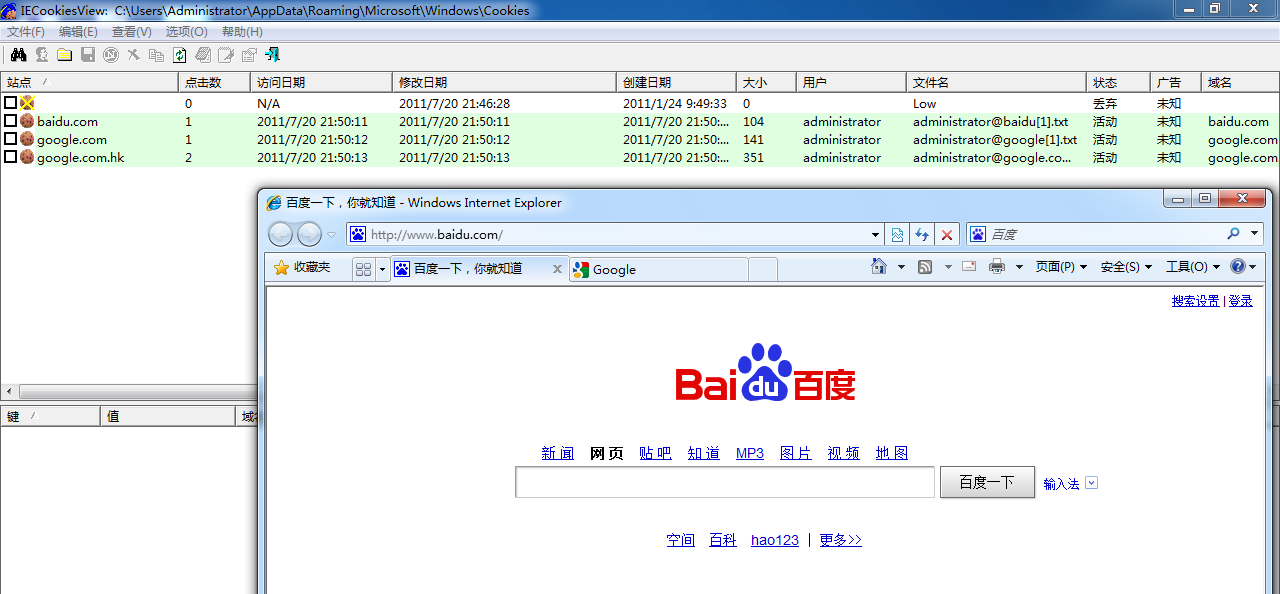Click the MP3 link on Baidu

click(750, 453)
